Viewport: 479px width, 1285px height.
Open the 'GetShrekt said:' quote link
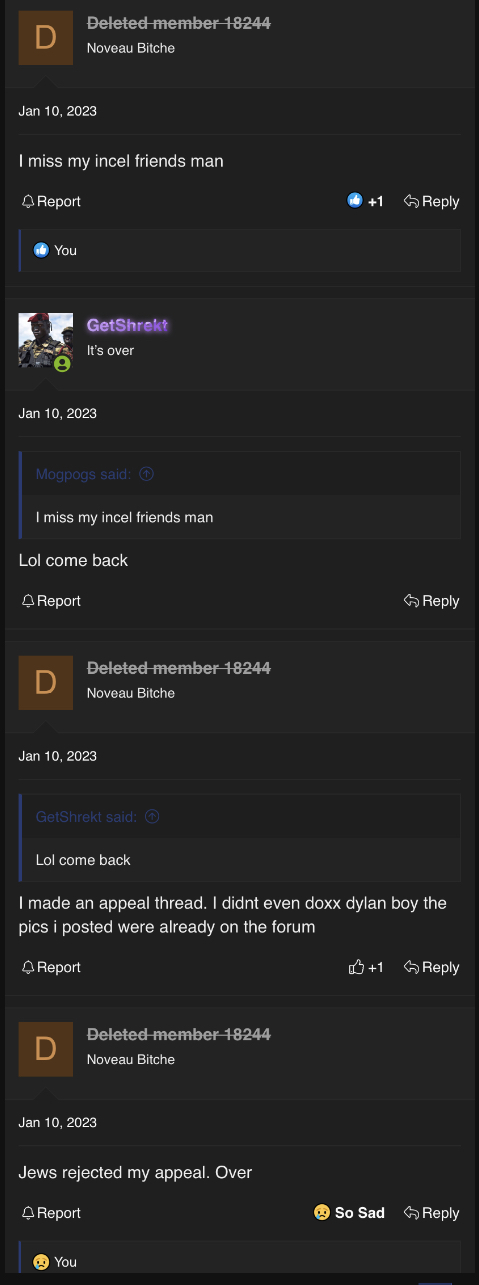click(x=86, y=817)
